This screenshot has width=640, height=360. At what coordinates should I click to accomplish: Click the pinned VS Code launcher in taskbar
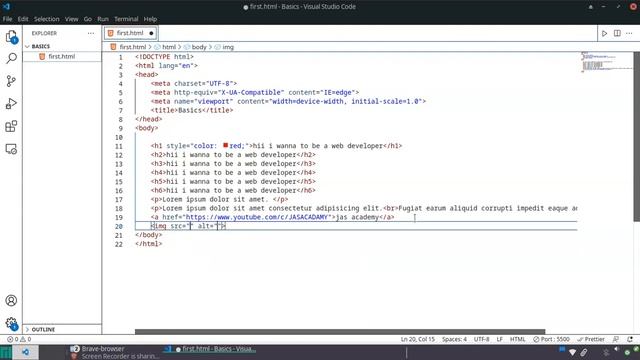[25, 352]
